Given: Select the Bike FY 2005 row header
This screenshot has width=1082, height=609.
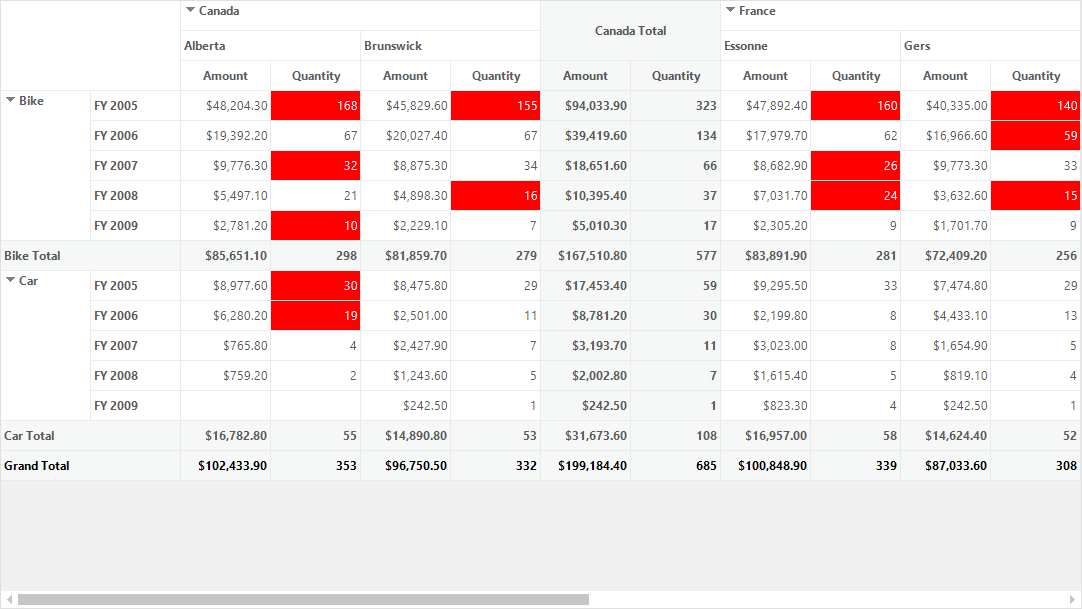Looking at the screenshot, I should 135,106.
